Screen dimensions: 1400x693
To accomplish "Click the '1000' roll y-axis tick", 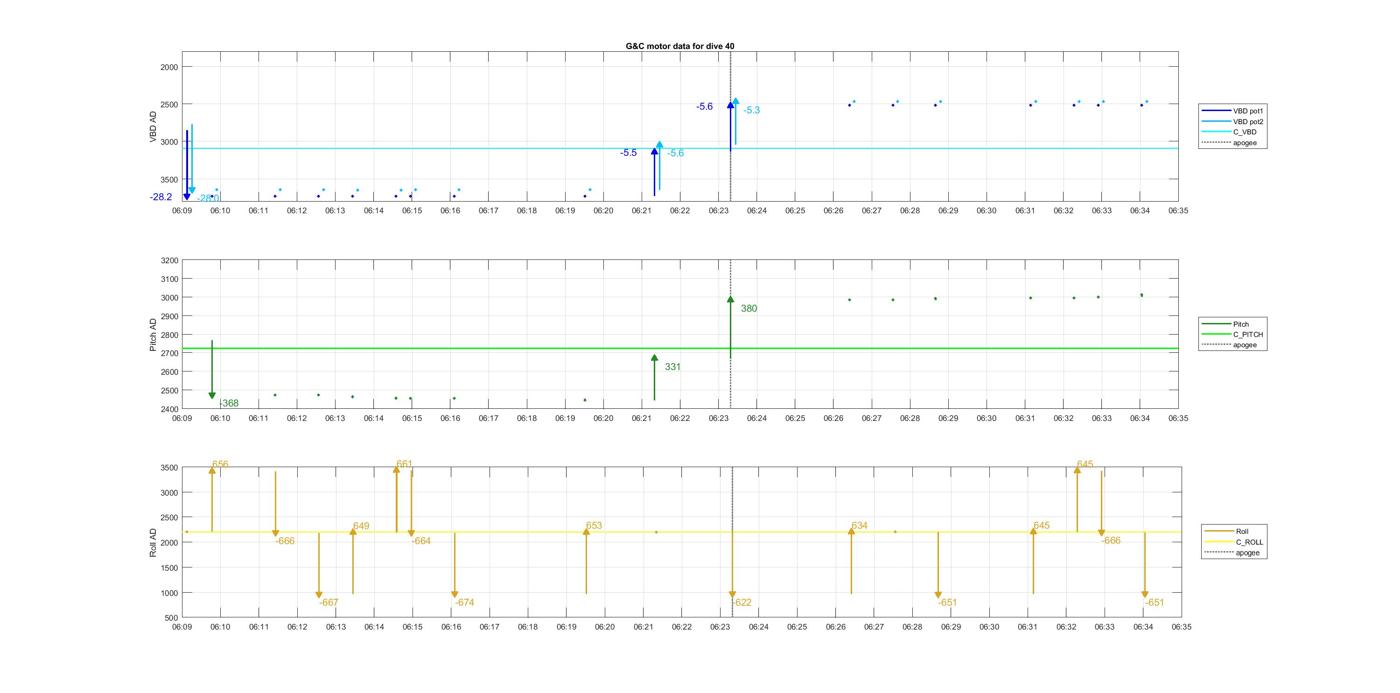I will [168, 593].
